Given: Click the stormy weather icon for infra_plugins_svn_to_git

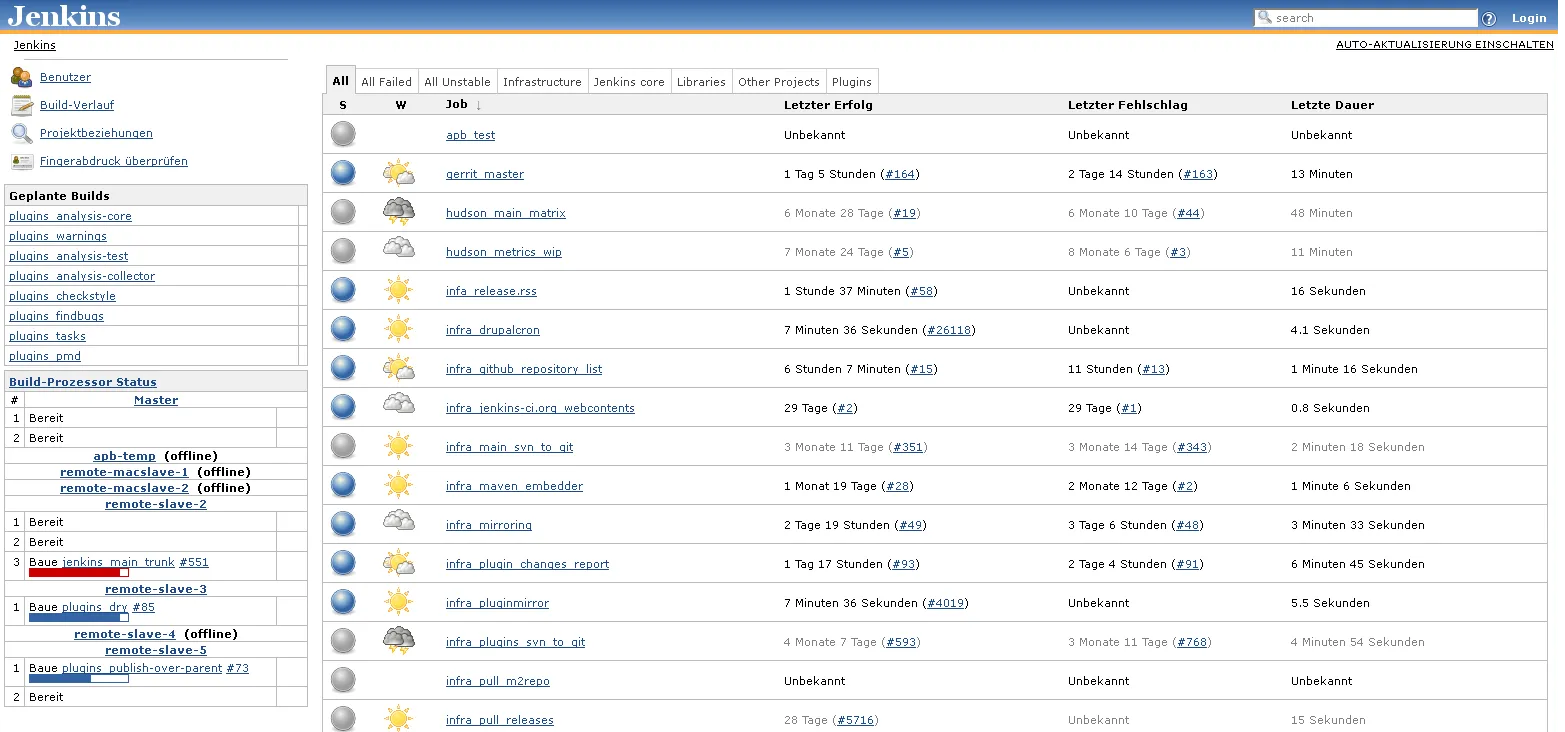Looking at the screenshot, I should pos(398,640).
